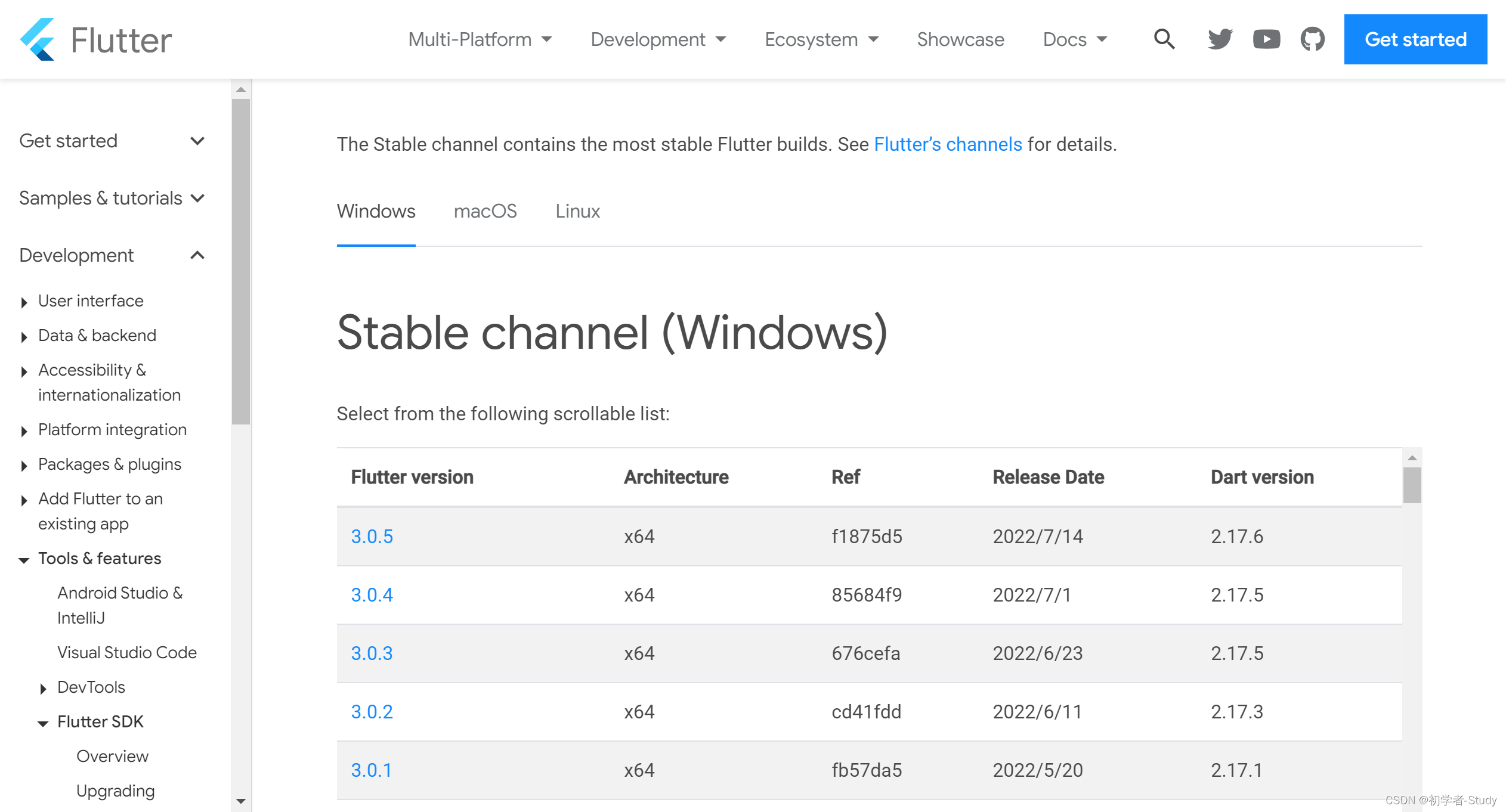Expand the Multi-Platform dropdown menu
This screenshot has height=812, width=1506.
coord(478,39)
